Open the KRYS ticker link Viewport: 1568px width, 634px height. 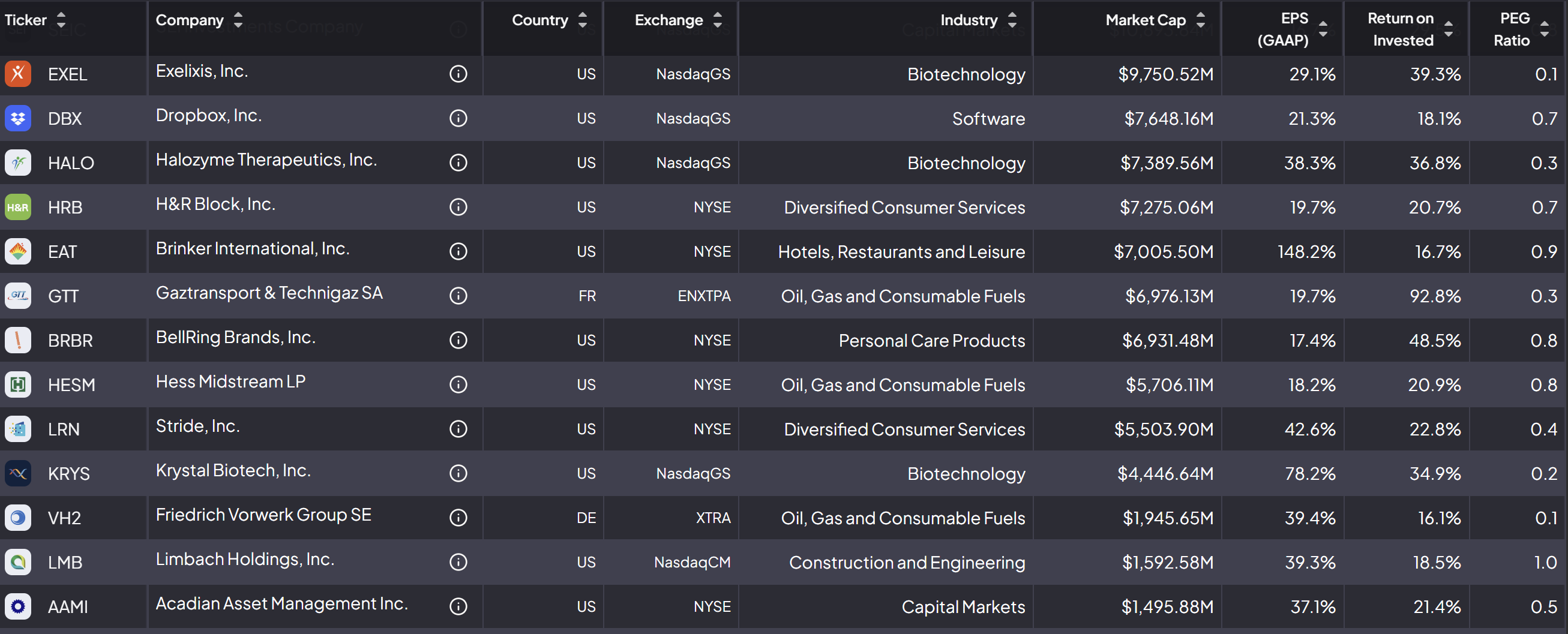(x=69, y=474)
